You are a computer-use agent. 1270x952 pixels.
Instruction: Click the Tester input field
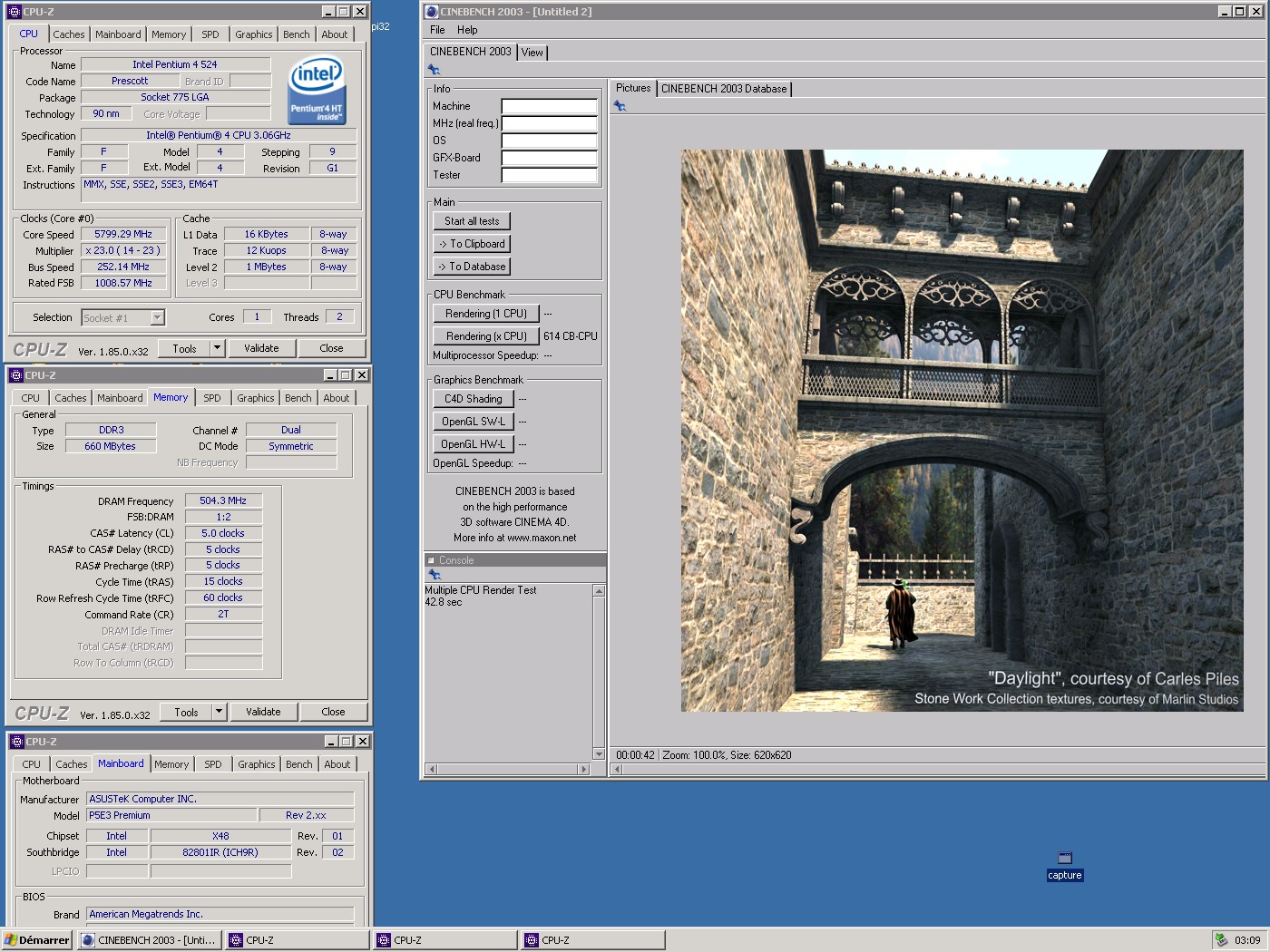[x=549, y=175]
